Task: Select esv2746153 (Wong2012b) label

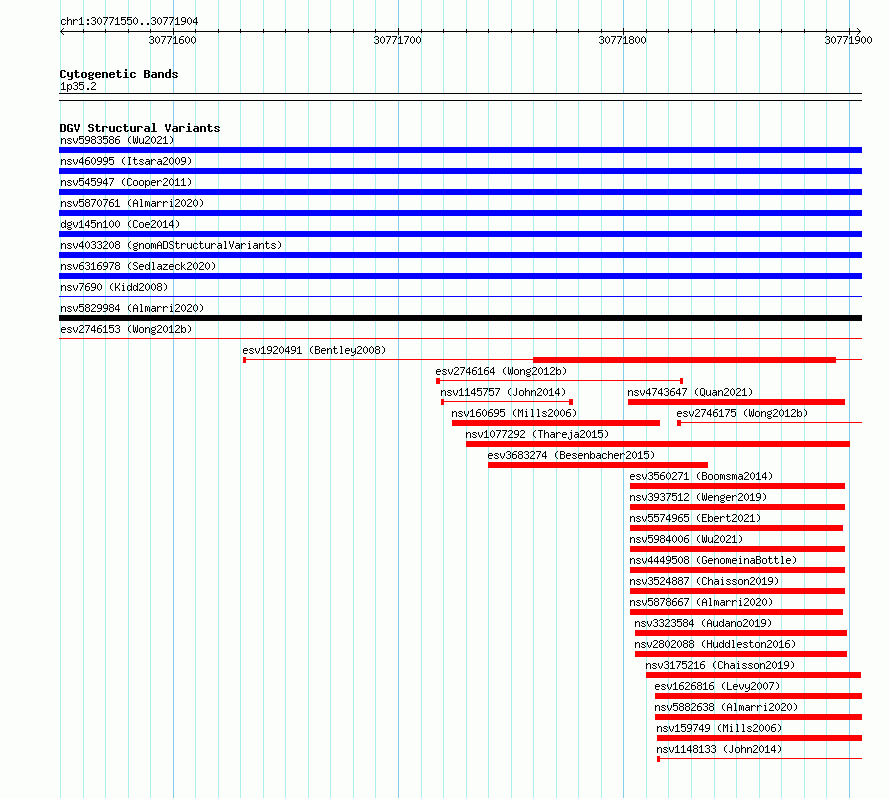Action: 126,329
